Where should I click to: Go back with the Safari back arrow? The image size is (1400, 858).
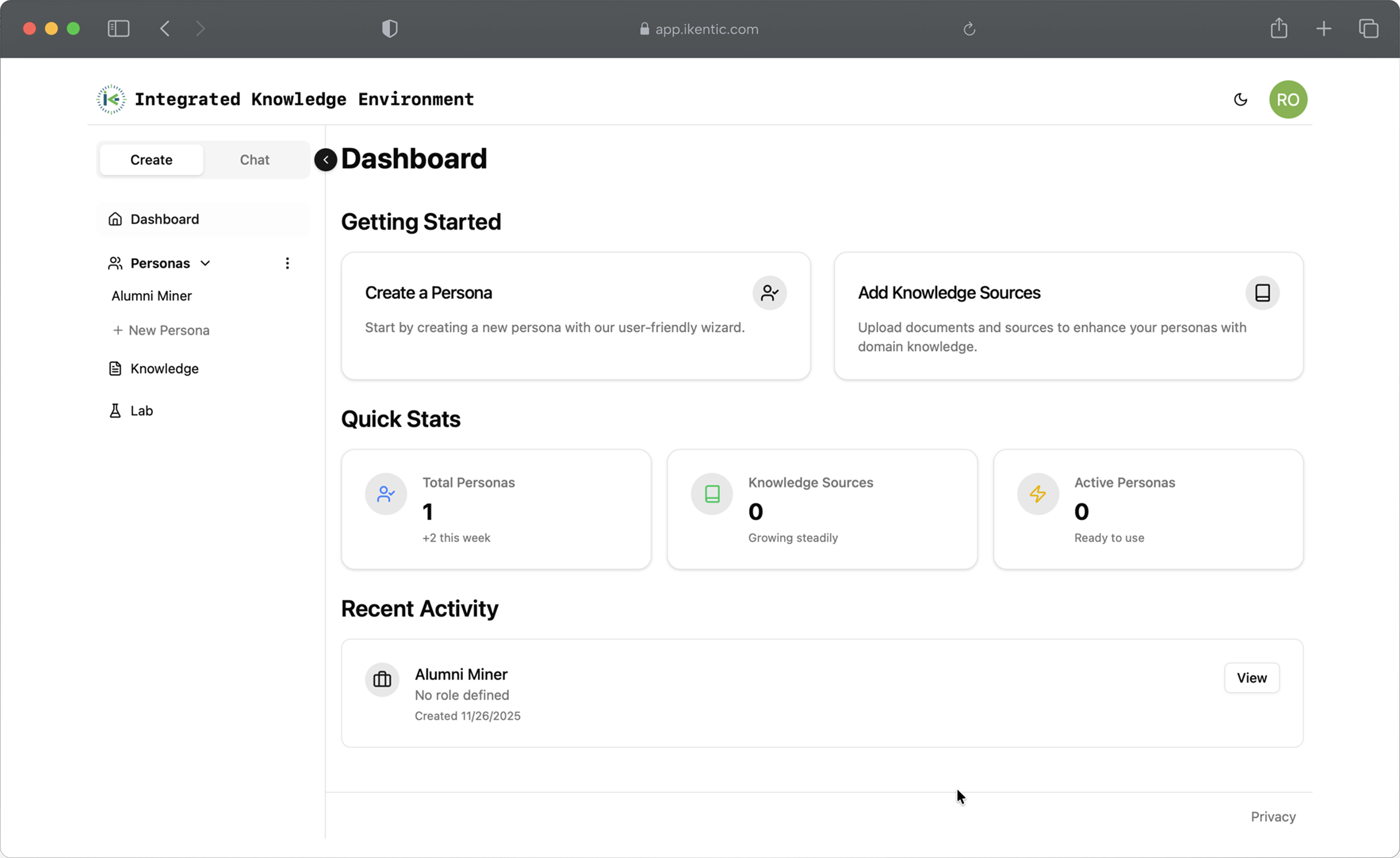click(x=165, y=28)
